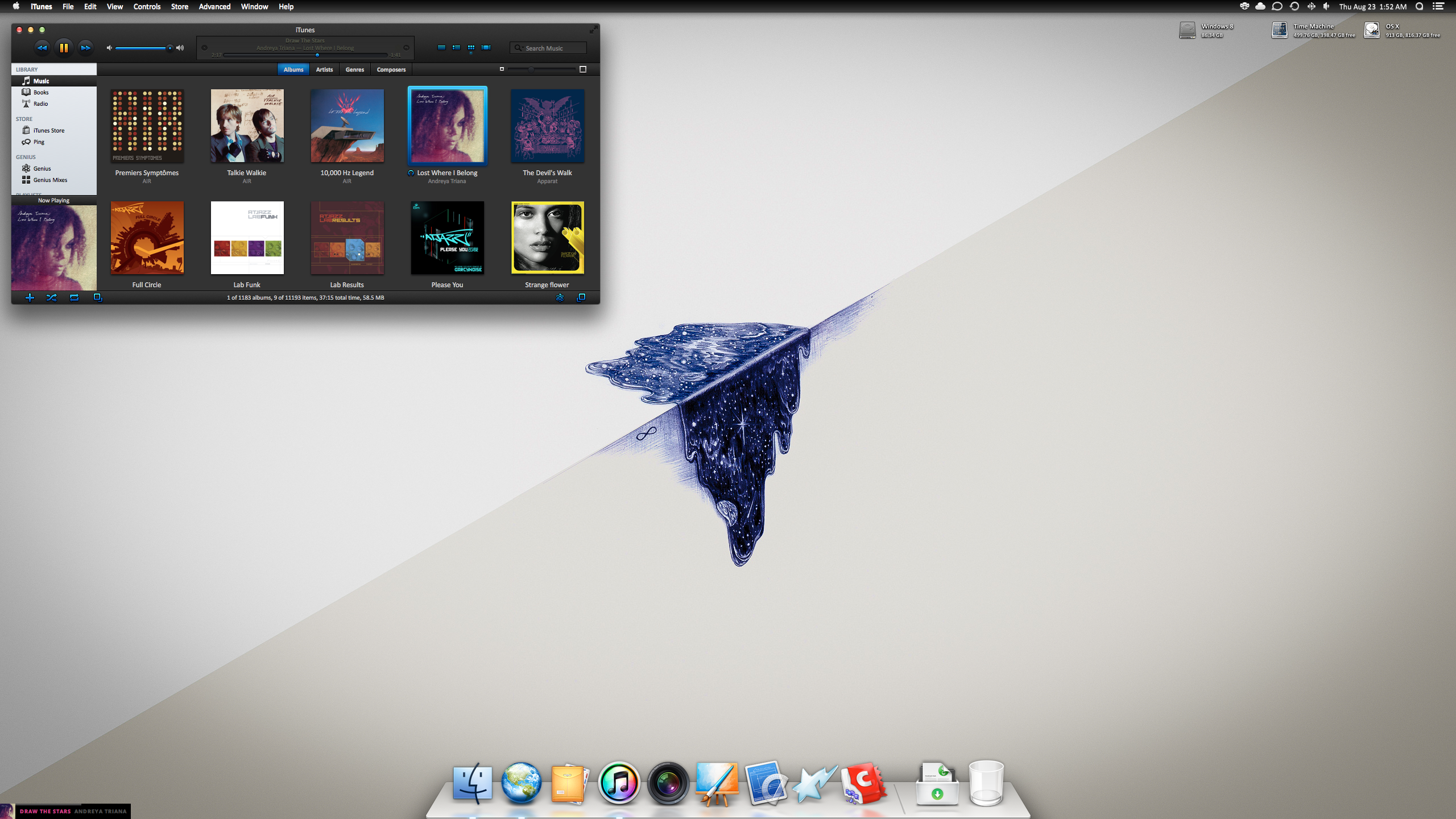Switch to grid view
The image size is (1456, 819).
coord(471,48)
